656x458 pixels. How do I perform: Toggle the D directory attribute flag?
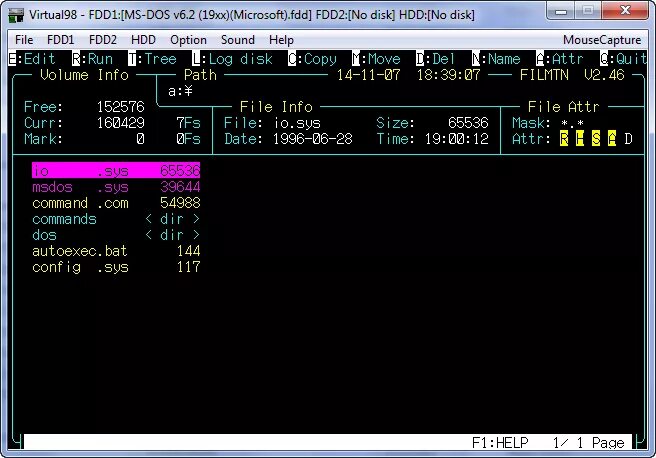tap(628, 139)
